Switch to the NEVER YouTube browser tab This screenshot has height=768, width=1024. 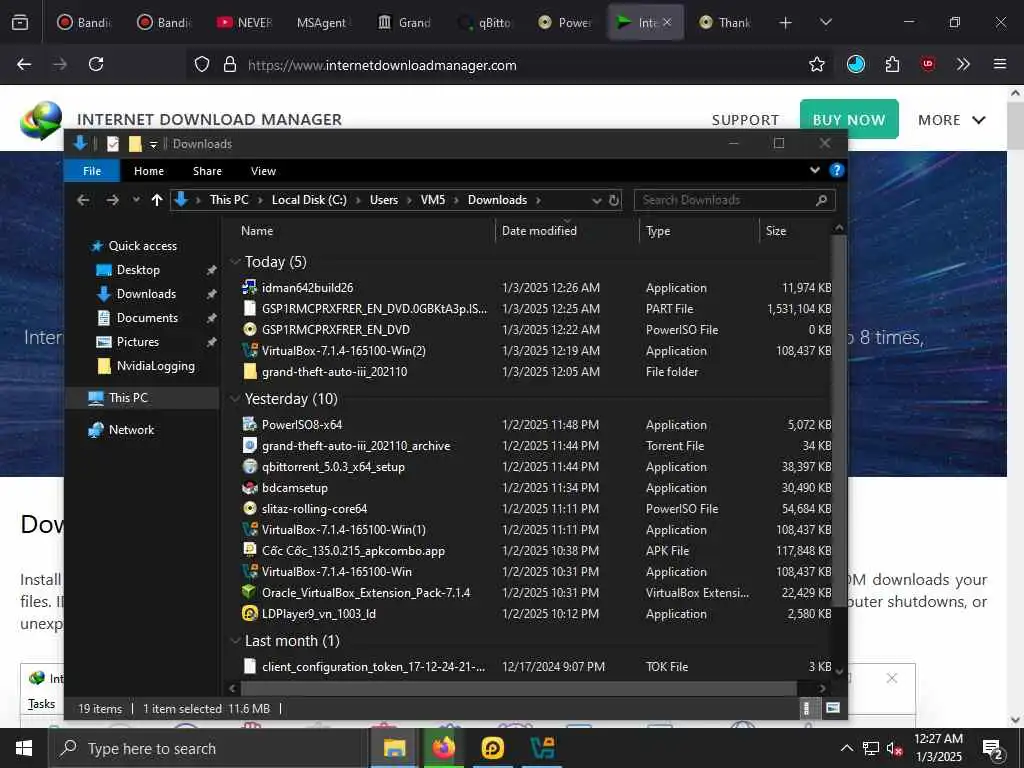point(244,23)
